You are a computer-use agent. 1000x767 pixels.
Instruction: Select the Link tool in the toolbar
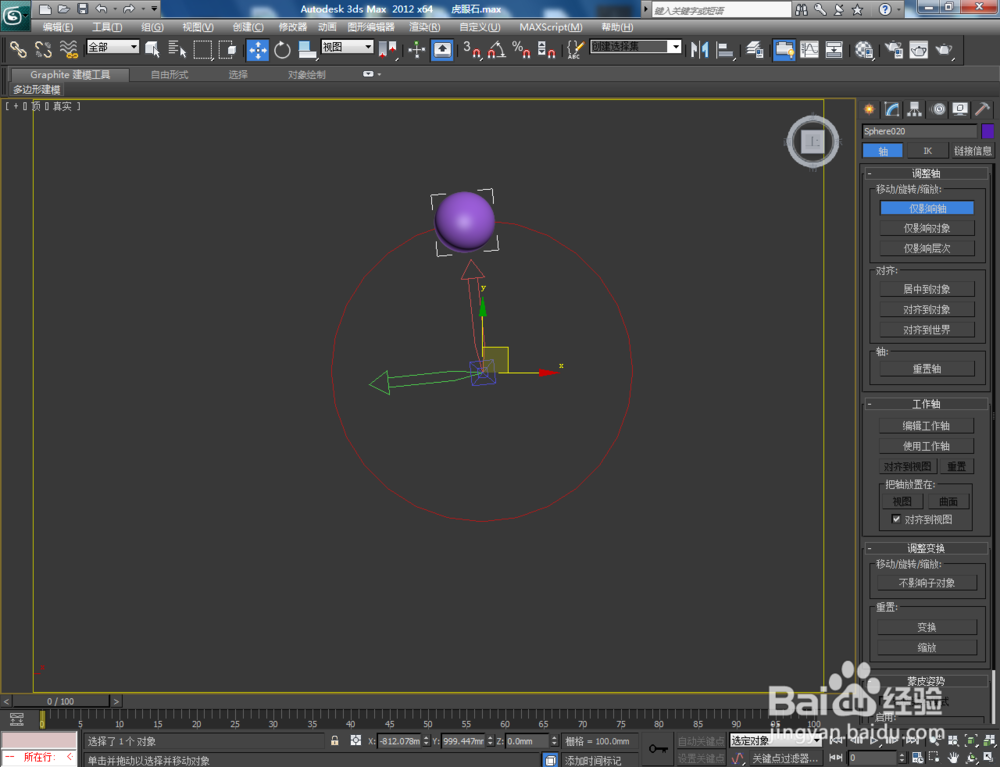point(18,49)
